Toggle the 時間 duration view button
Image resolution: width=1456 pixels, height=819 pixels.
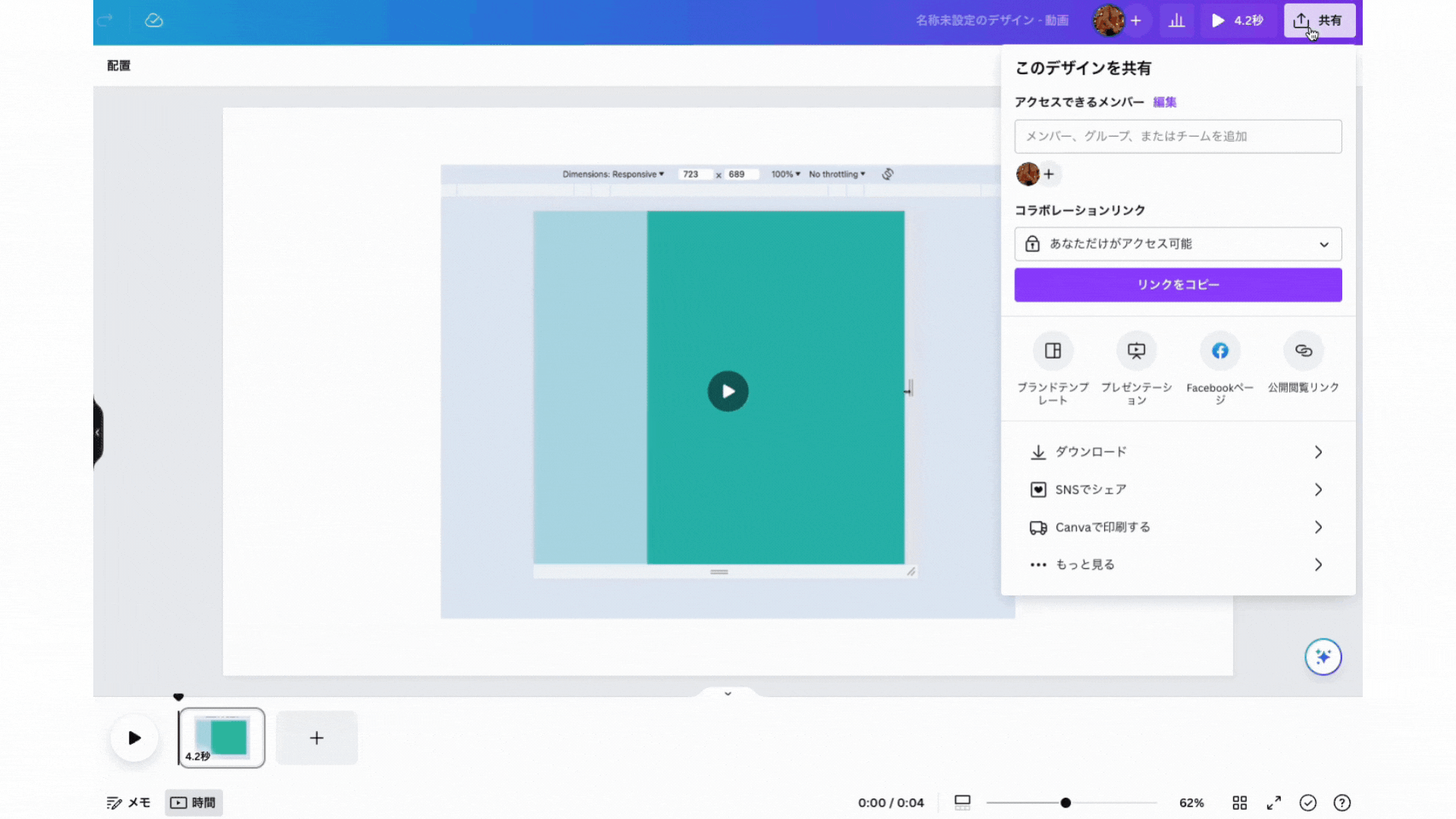193,802
